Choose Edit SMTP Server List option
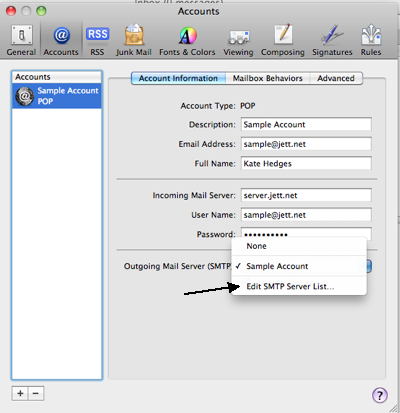Viewport: 400px width, 413px height. (x=299, y=286)
